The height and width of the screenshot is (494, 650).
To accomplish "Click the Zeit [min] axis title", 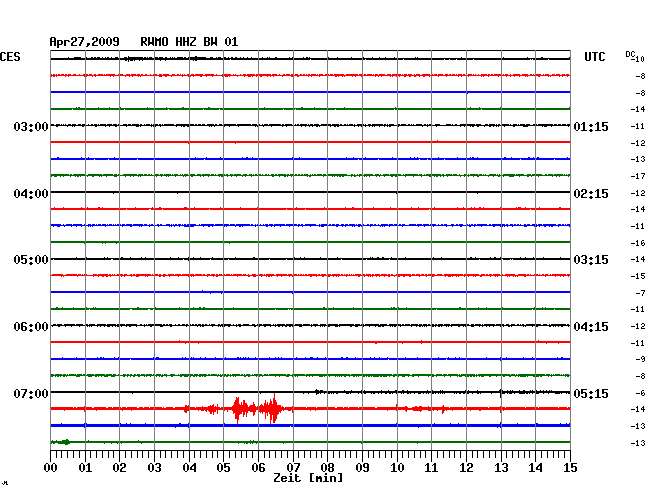I will tap(308, 478).
